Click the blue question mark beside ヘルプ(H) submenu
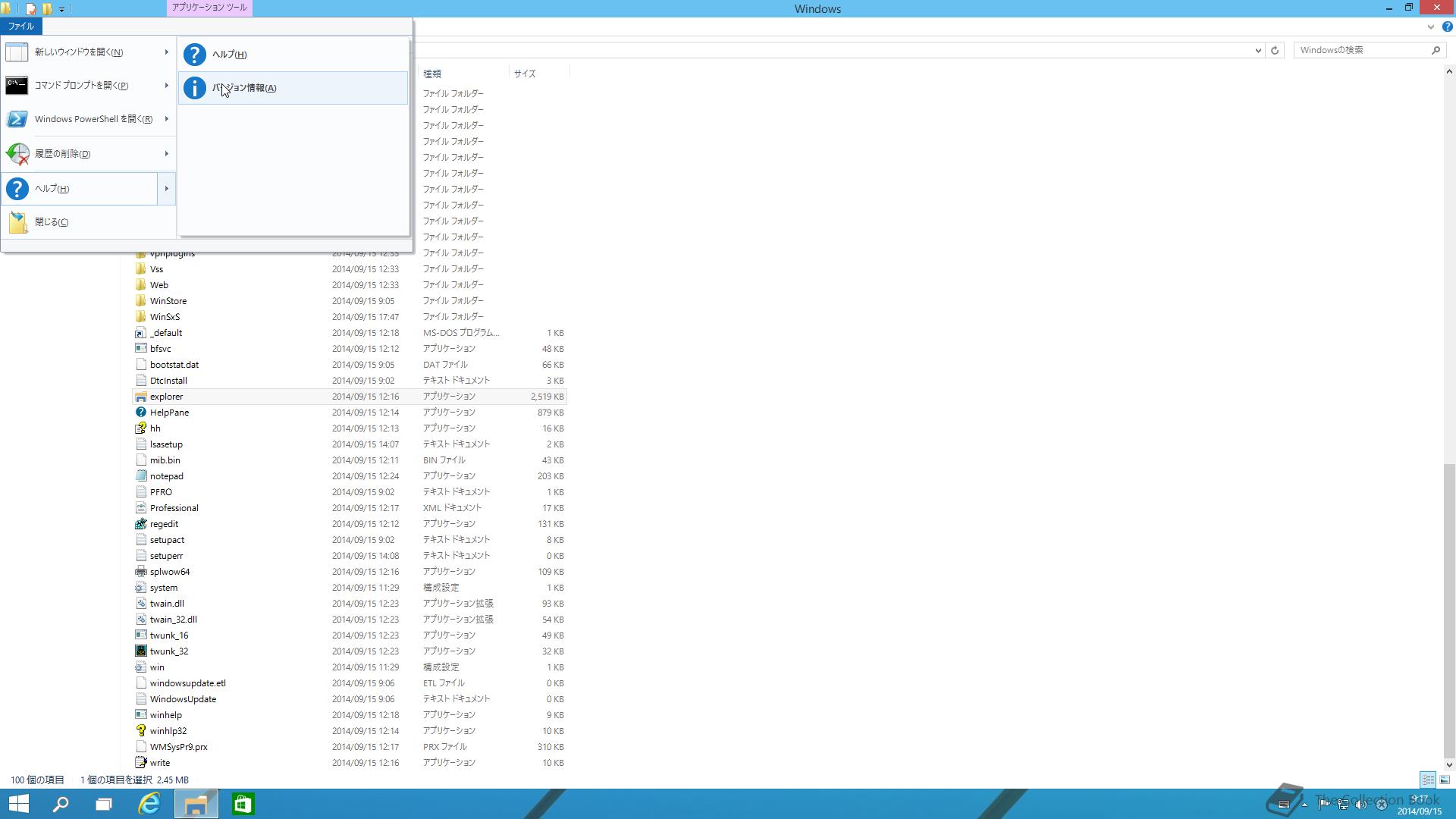 click(195, 55)
